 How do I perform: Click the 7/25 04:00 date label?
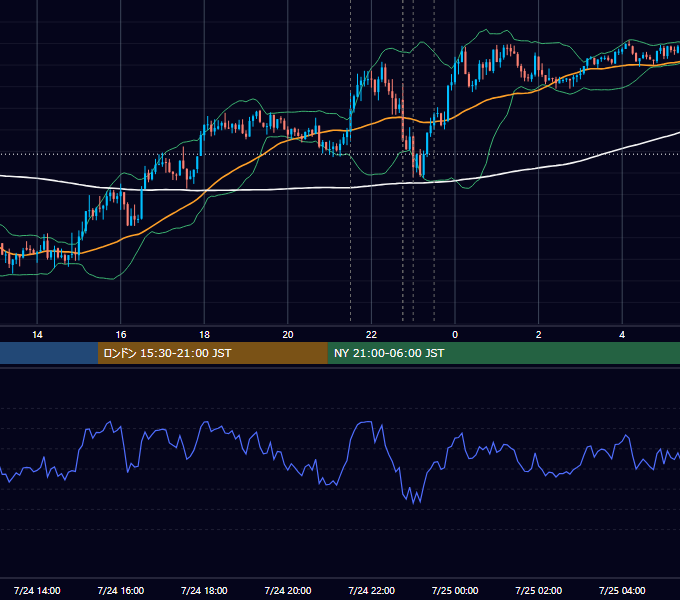(x=622, y=590)
